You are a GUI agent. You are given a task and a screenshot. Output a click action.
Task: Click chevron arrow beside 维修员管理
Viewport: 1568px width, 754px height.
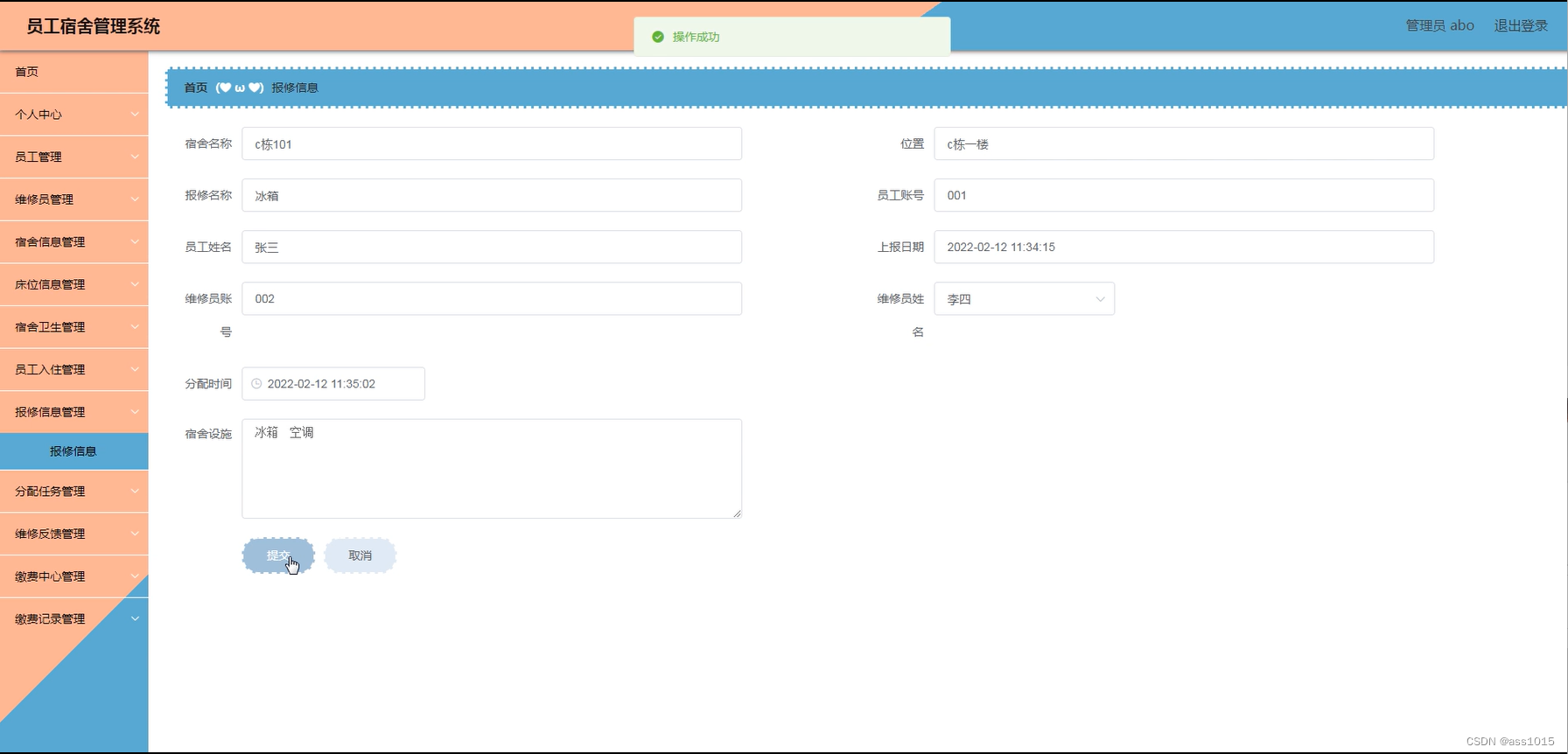(135, 199)
